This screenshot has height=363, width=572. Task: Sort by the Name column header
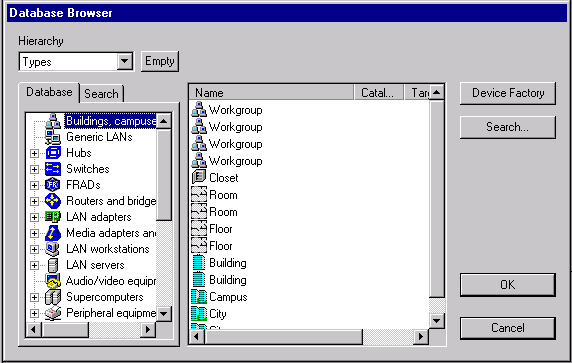pyautogui.click(x=272, y=93)
